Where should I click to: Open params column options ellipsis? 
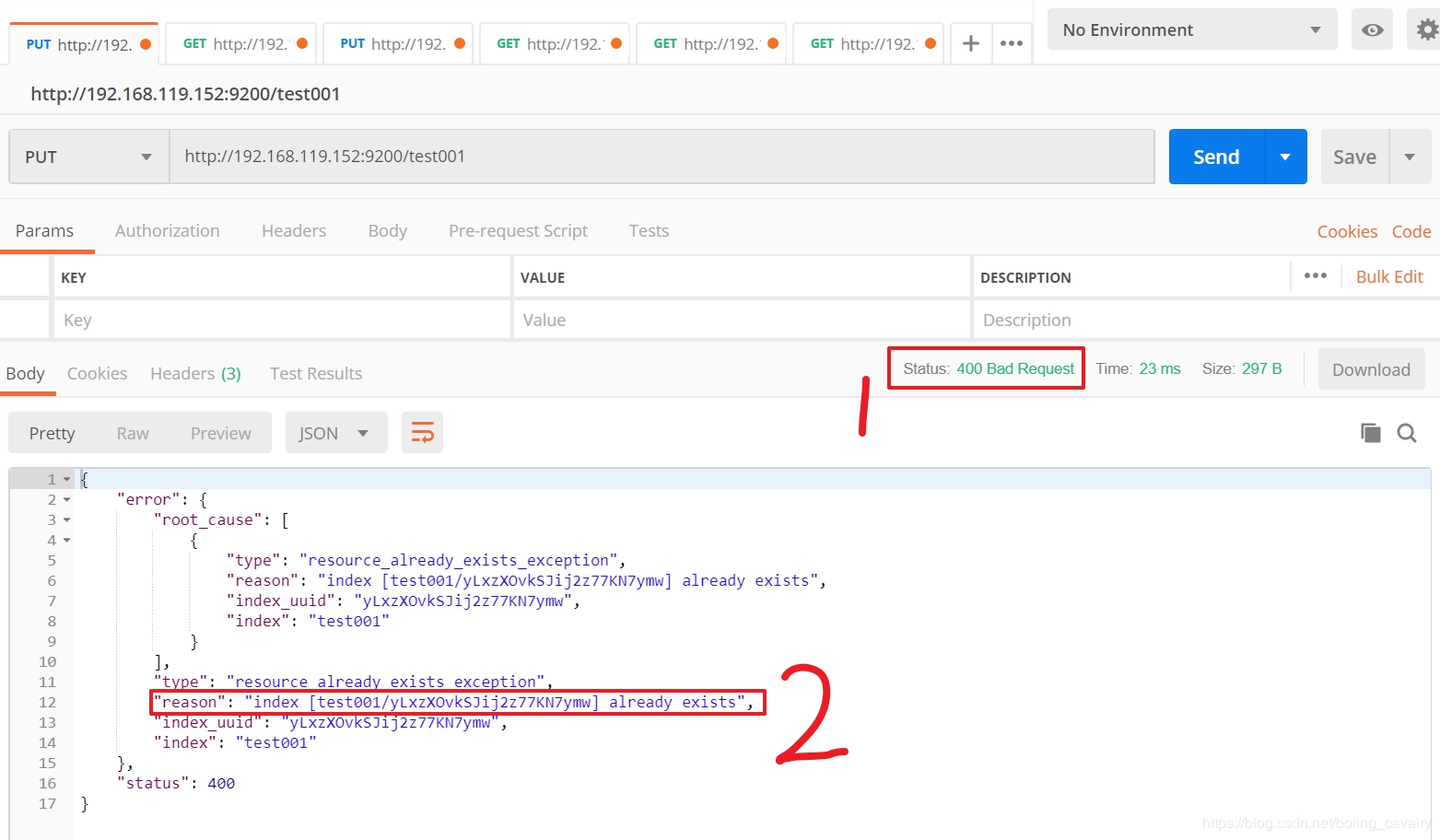[1316, 275]
